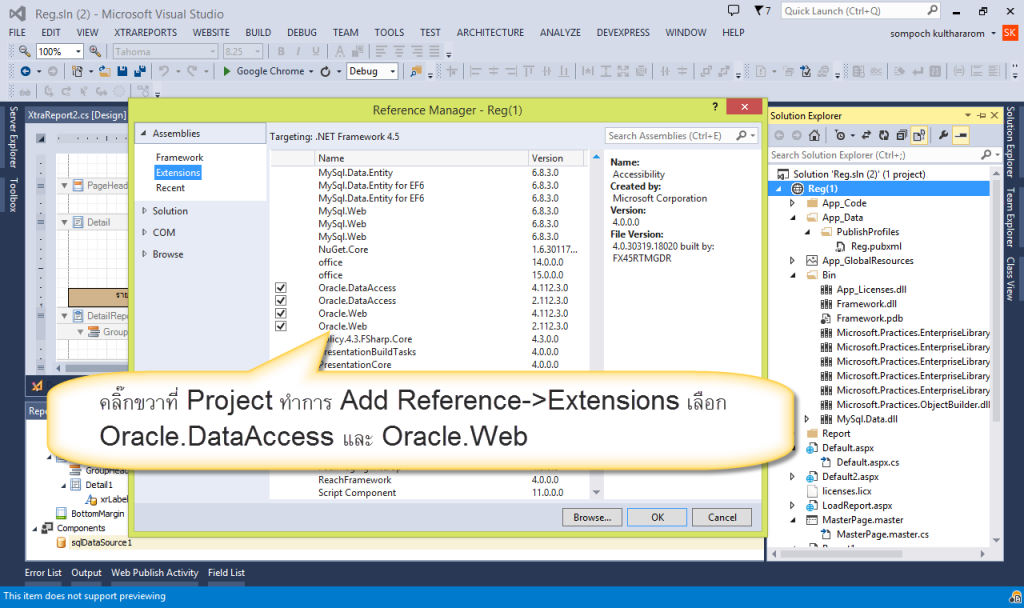This screenshot has width=1024, height=608.
Task: Switch to the Output tab
Action: [86, 572]
